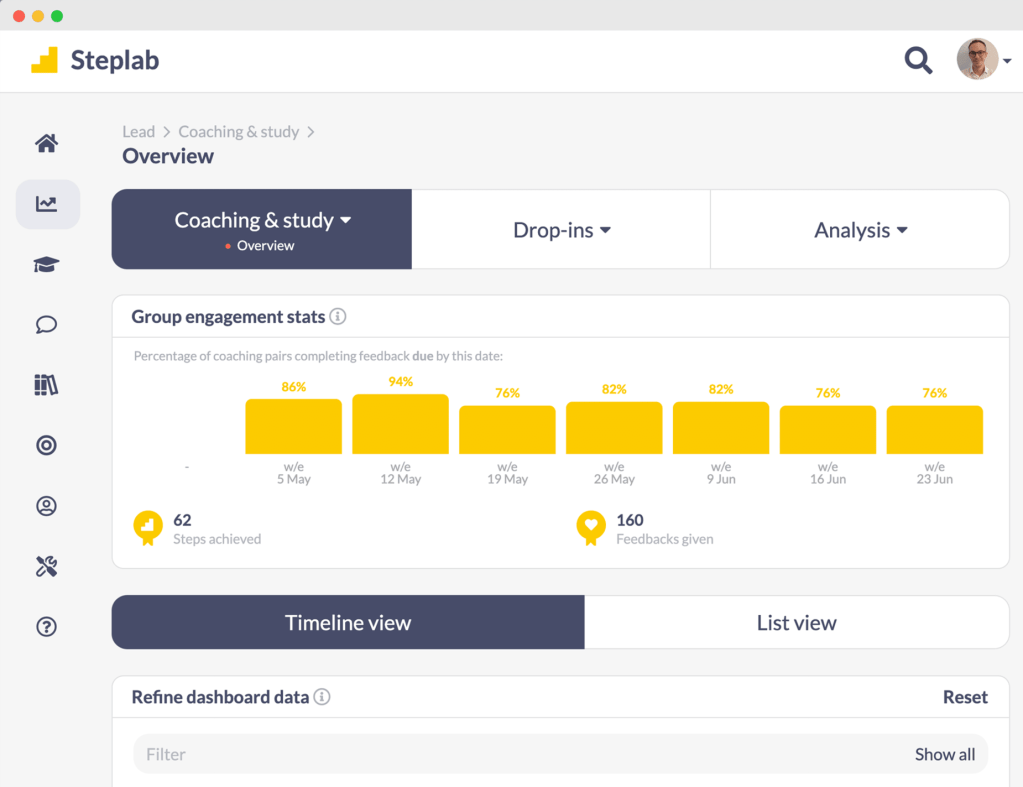Click the search magnifier icon in header
This screenshot has width=1023, height=787.
coord(918,60)
